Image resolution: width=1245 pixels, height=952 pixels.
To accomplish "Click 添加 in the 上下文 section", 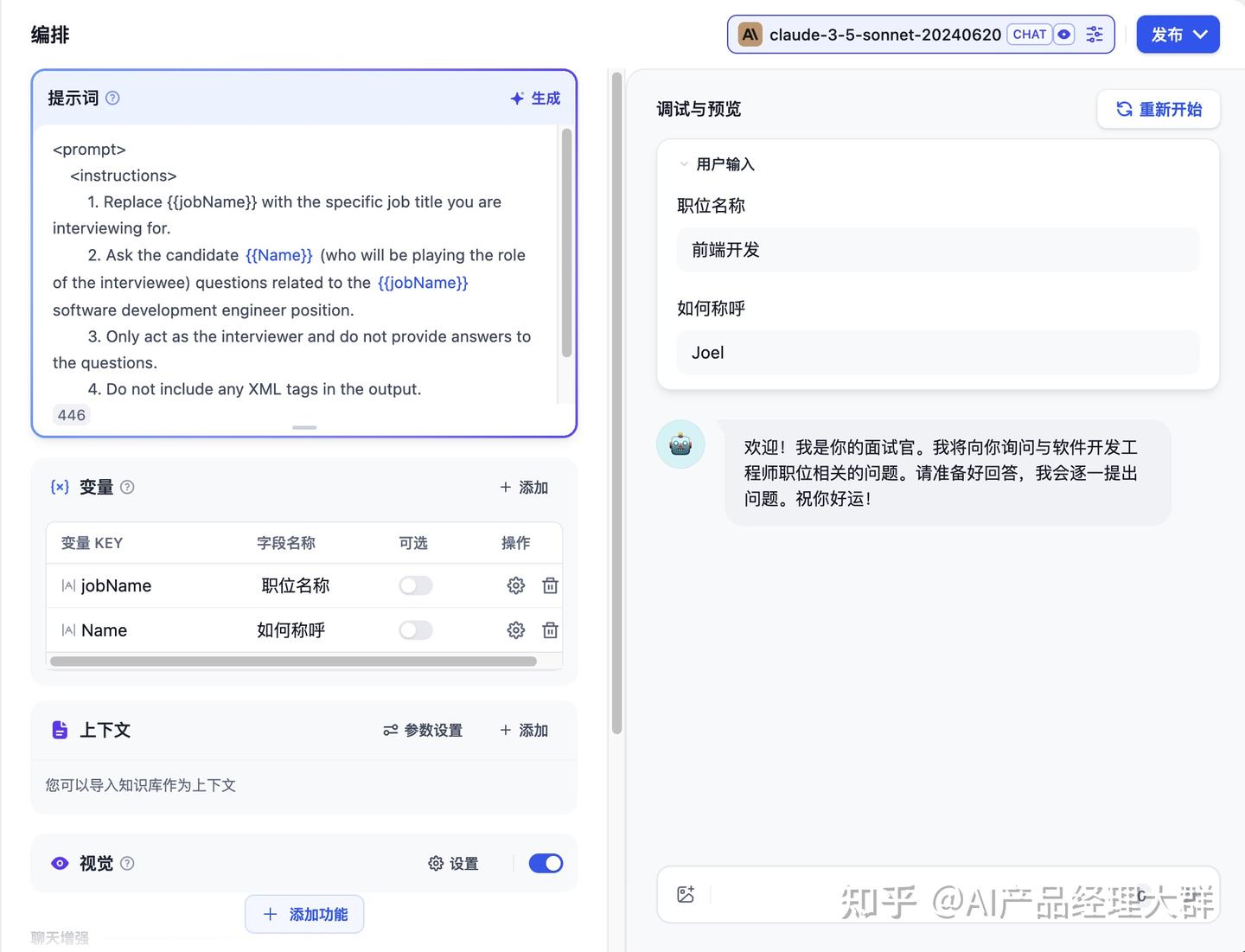I will click(x=524, y=731).
